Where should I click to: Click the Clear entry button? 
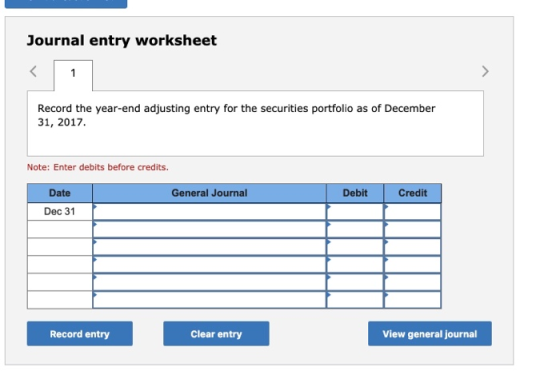[216, 334]
